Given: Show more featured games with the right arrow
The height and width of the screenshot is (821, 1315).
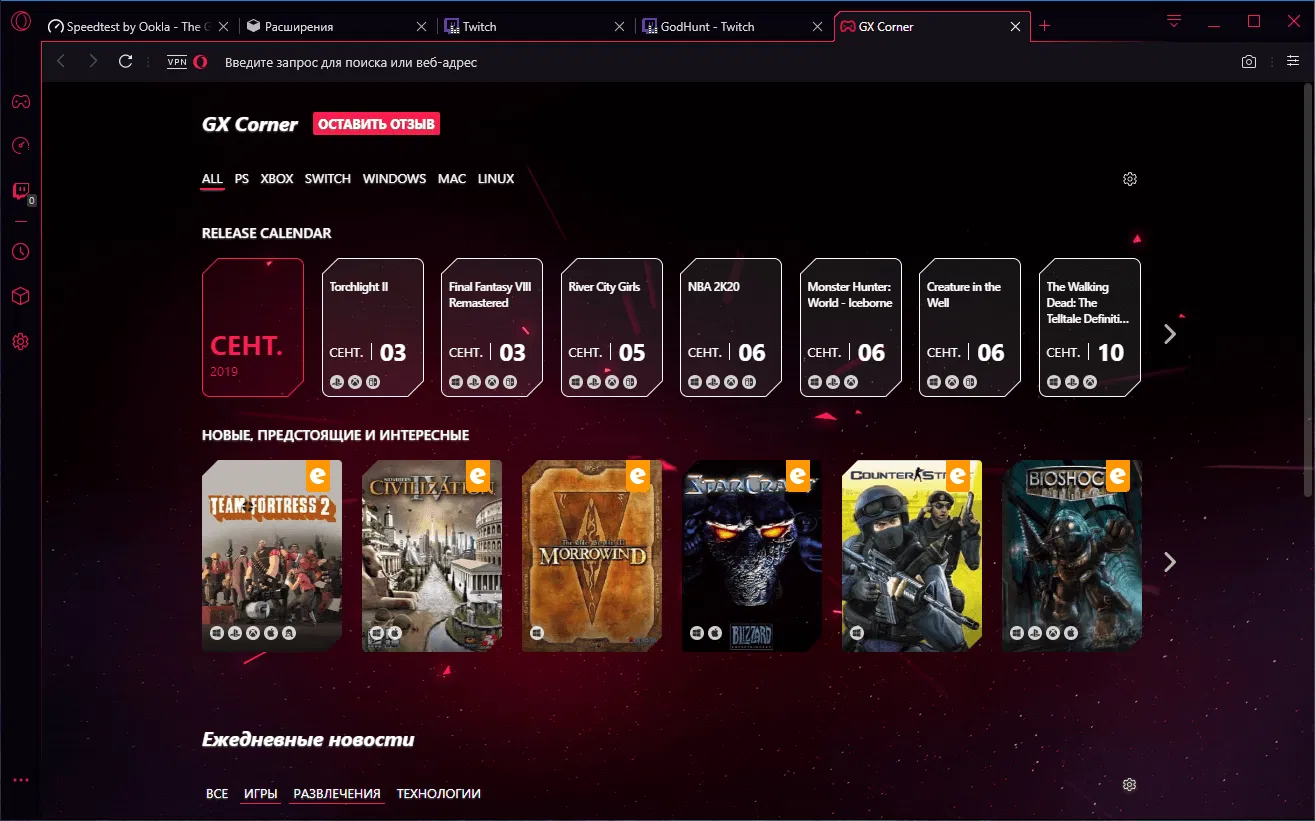Looking at the screenshot, I should 1170,562.
